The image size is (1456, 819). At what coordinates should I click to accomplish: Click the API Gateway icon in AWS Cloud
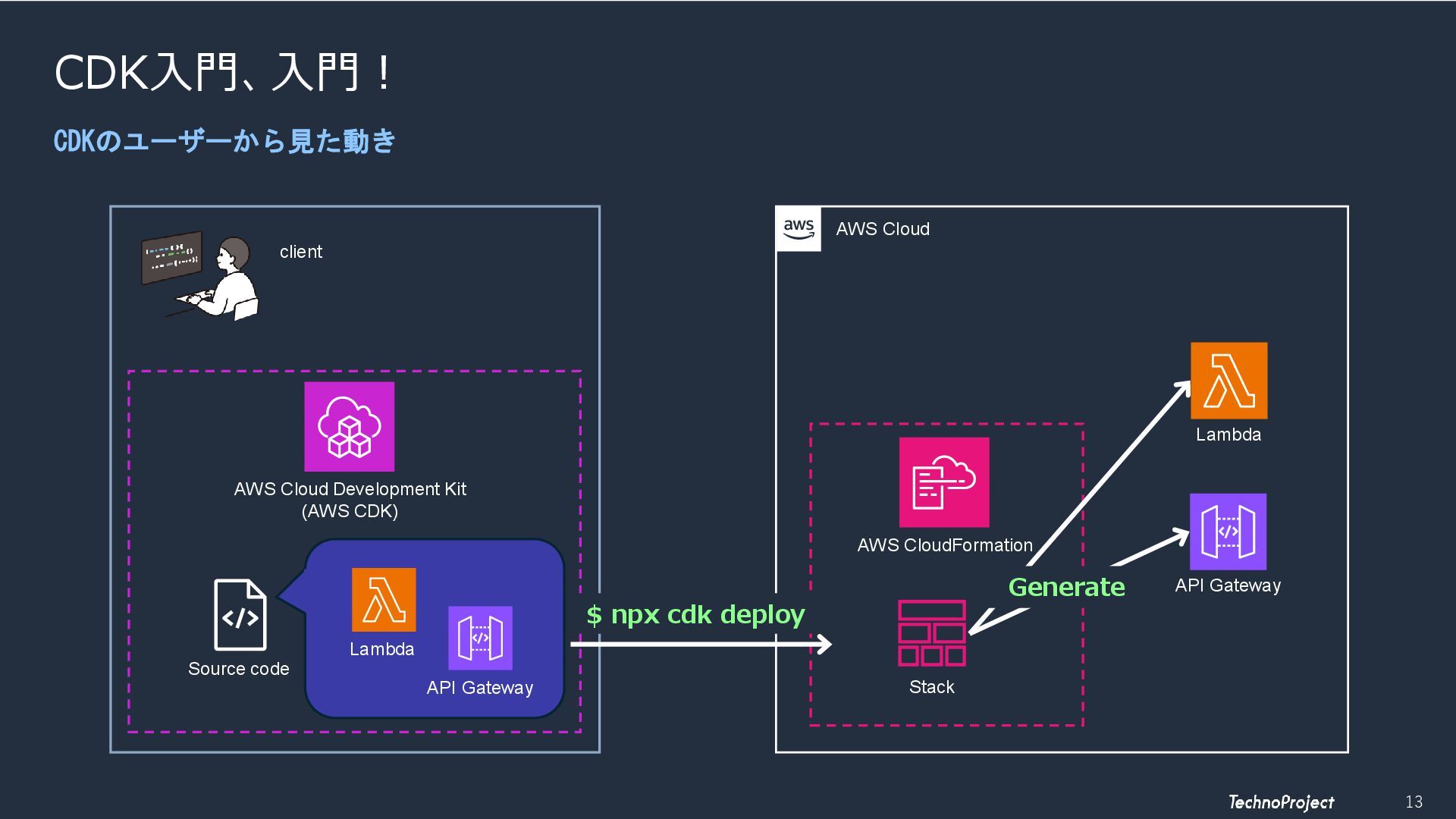coord(1228,532)
